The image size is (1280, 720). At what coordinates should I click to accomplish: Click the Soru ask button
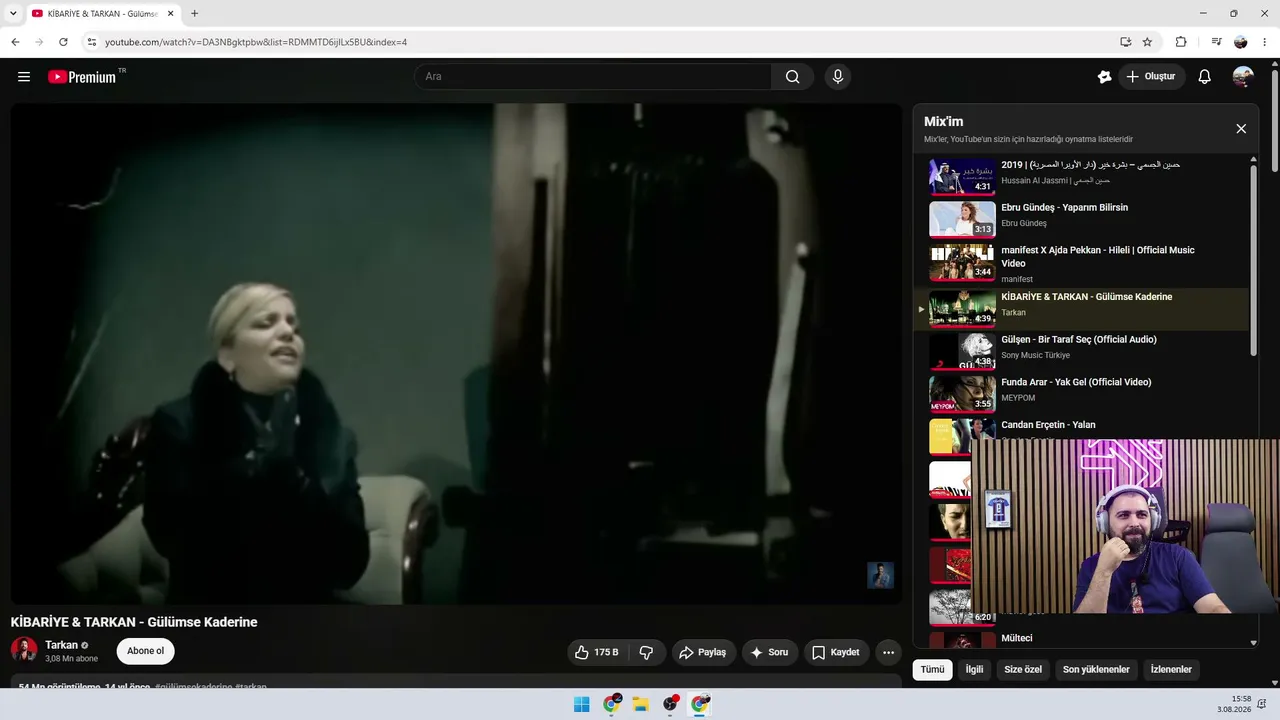coord(770,652)
